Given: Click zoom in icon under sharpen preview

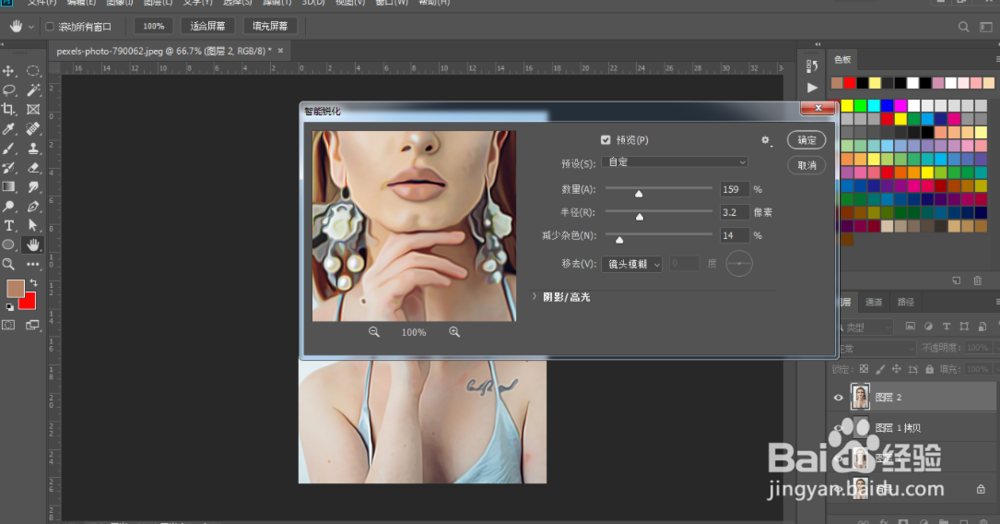Looking at the screenshot, I should [454, 332].
